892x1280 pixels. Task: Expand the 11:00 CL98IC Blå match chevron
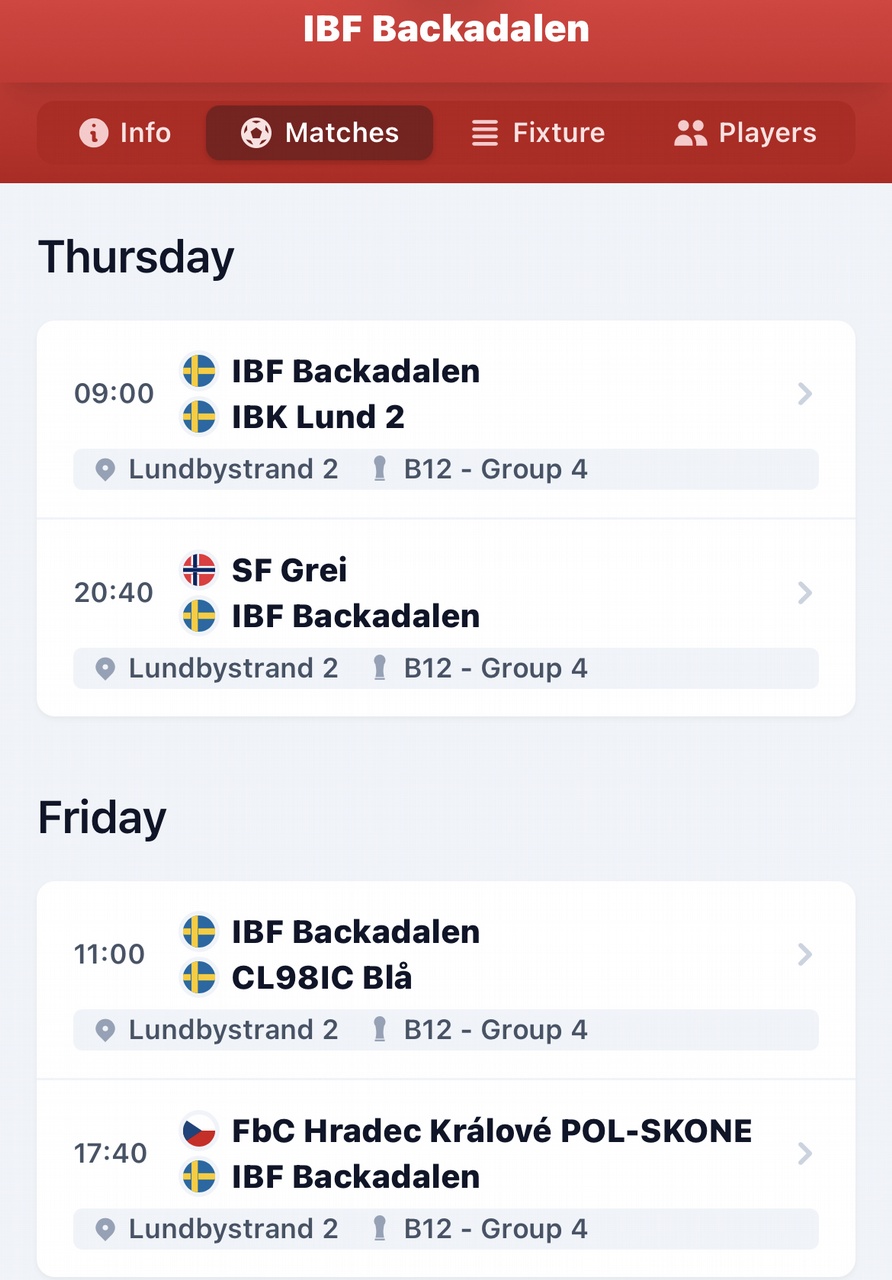point(804,954)
